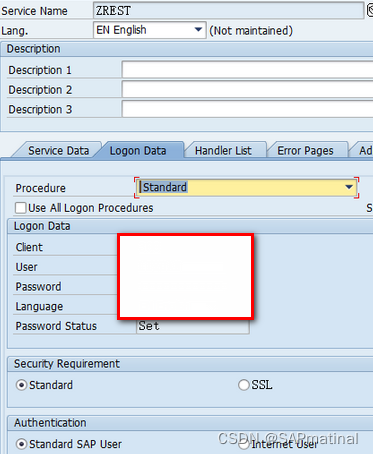Expand the Procedure Standard dropdown arrow
Viewport: 373px width, 454px height.
click(x=349, y=187)
